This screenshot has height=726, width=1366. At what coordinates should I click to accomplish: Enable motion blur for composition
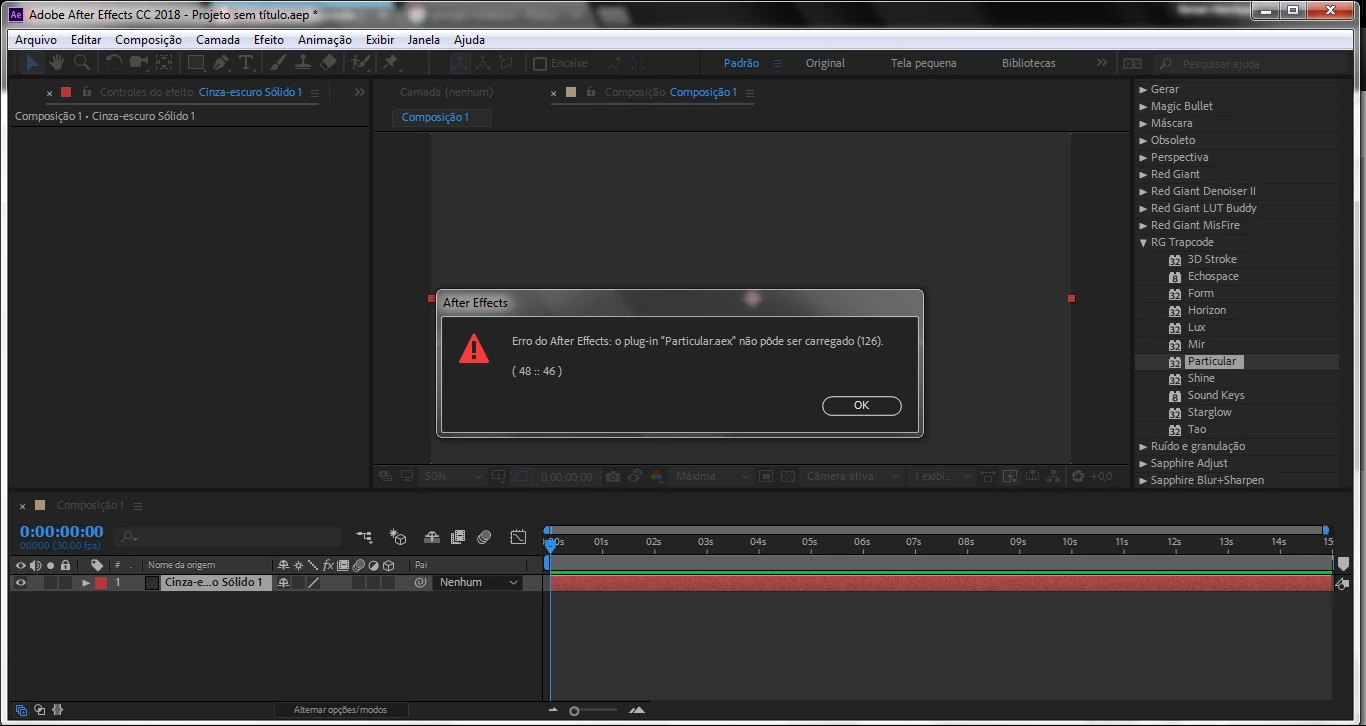pyautogui.click(x=484, y=537)
